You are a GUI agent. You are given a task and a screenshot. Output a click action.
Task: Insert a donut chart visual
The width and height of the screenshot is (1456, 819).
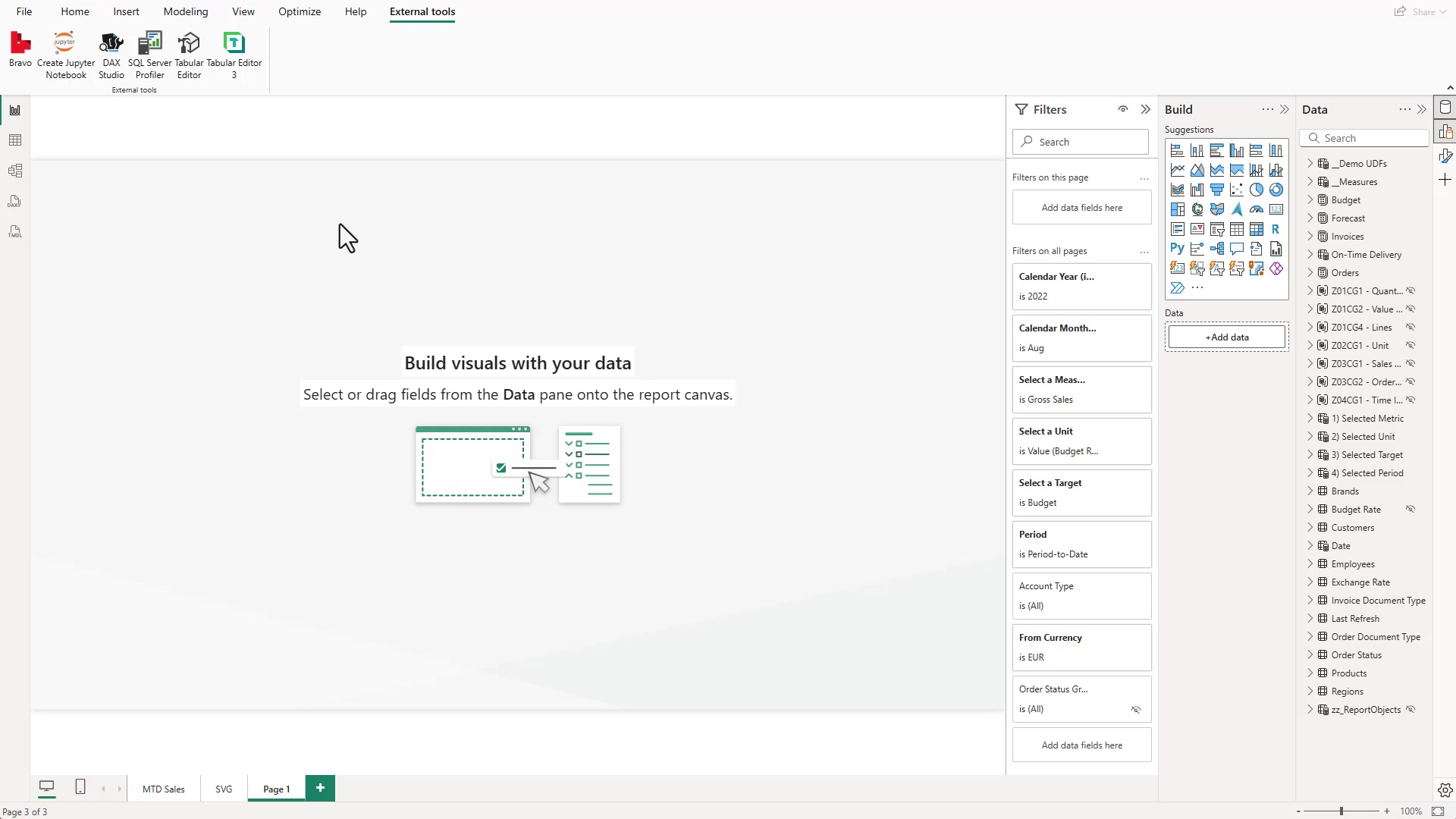pos(1276,190)
